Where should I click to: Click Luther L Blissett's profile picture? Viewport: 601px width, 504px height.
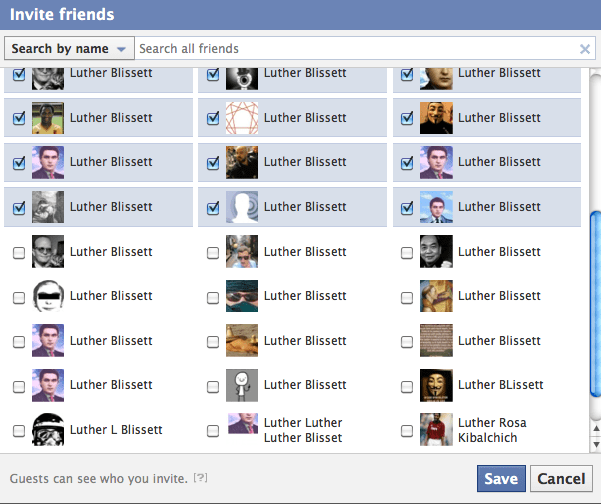tap(48, 430)
